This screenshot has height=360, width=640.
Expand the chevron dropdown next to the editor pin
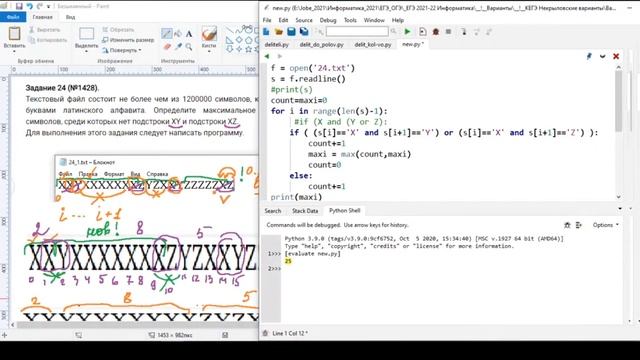coord(602,56)
